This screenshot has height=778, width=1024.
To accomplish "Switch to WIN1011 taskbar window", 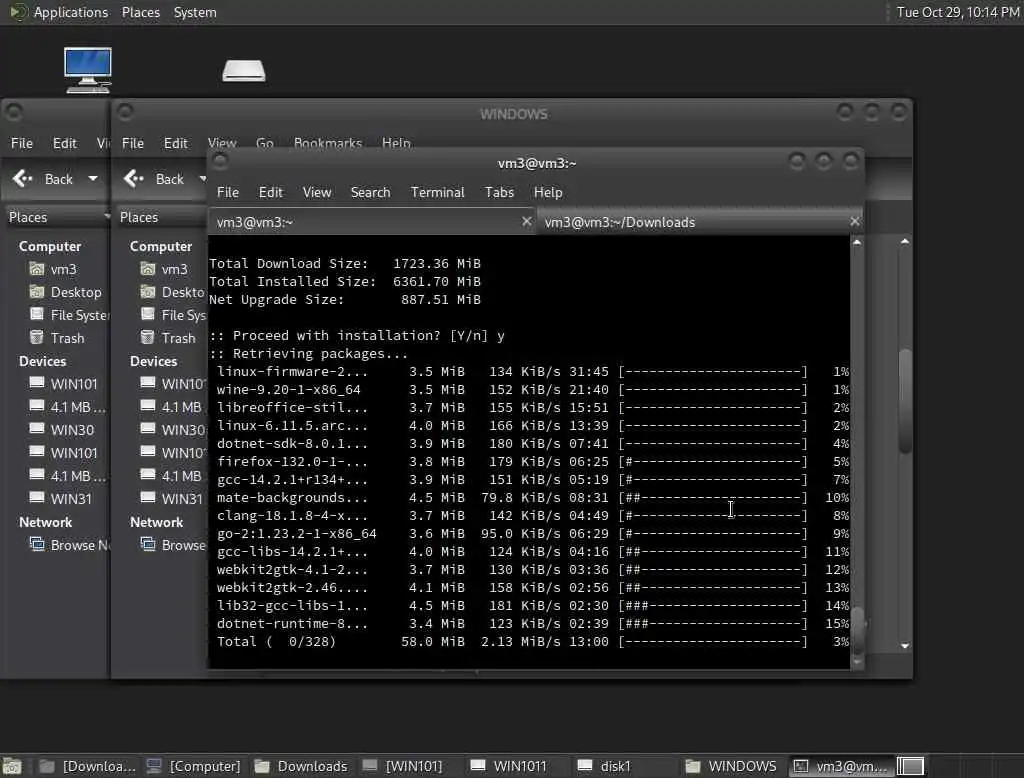I will pos(509,766).
